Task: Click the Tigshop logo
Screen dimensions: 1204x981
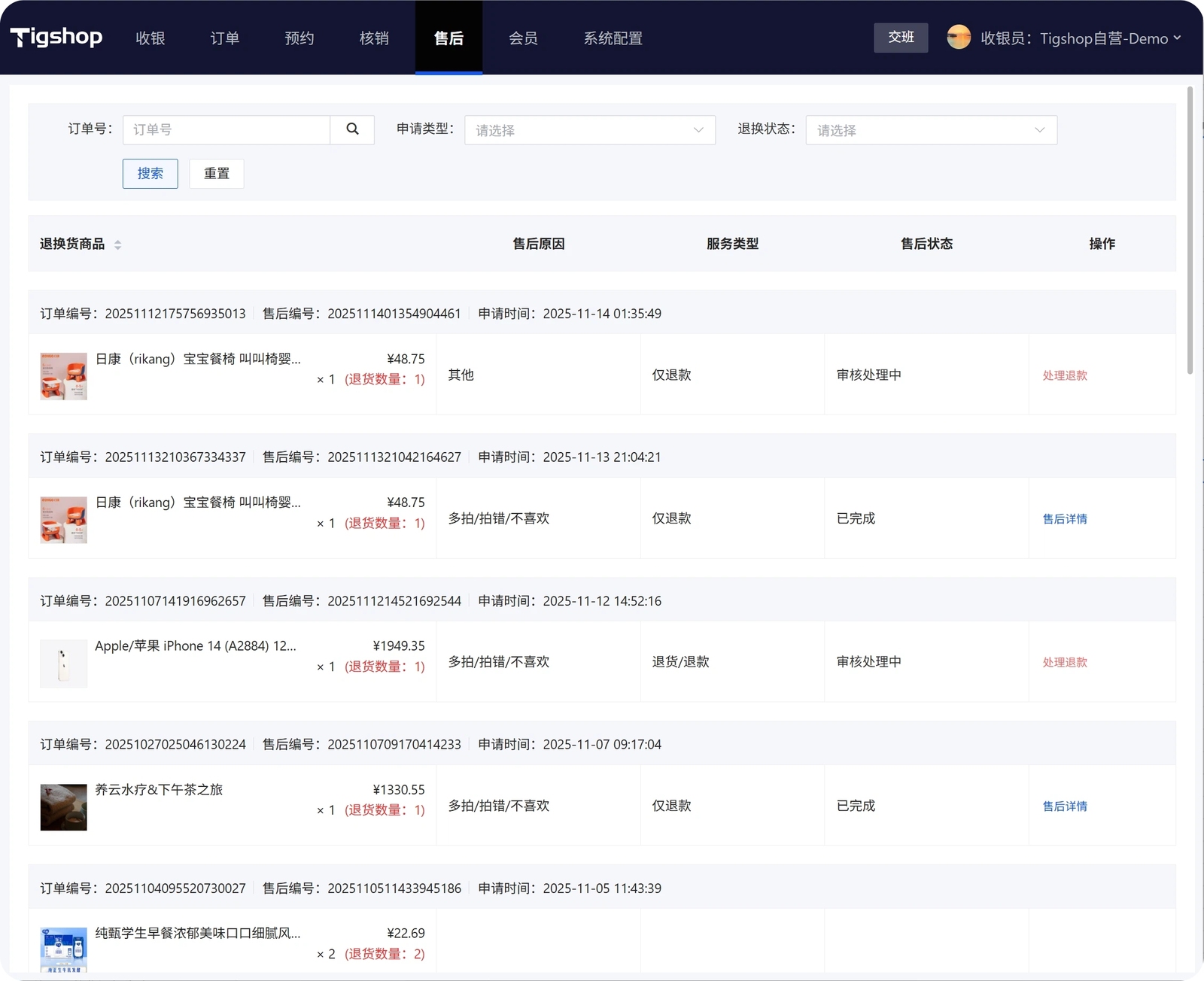Action: 56,37
